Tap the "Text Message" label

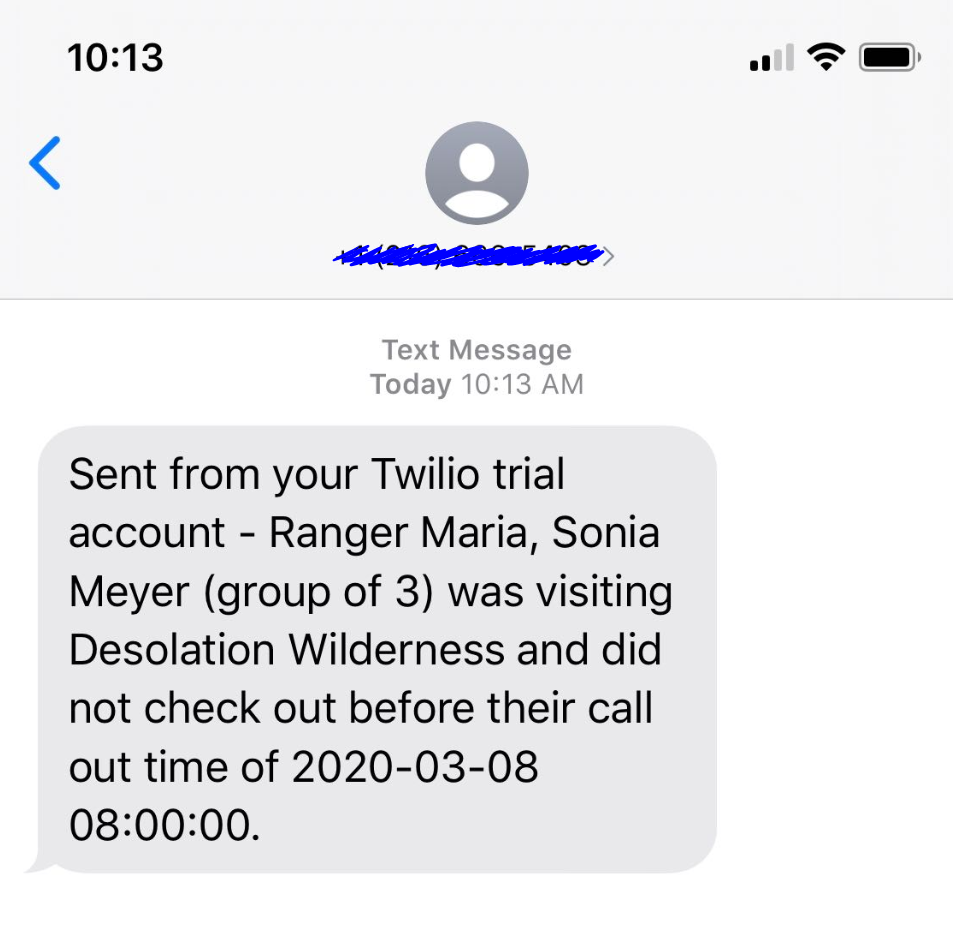(476, 350)
